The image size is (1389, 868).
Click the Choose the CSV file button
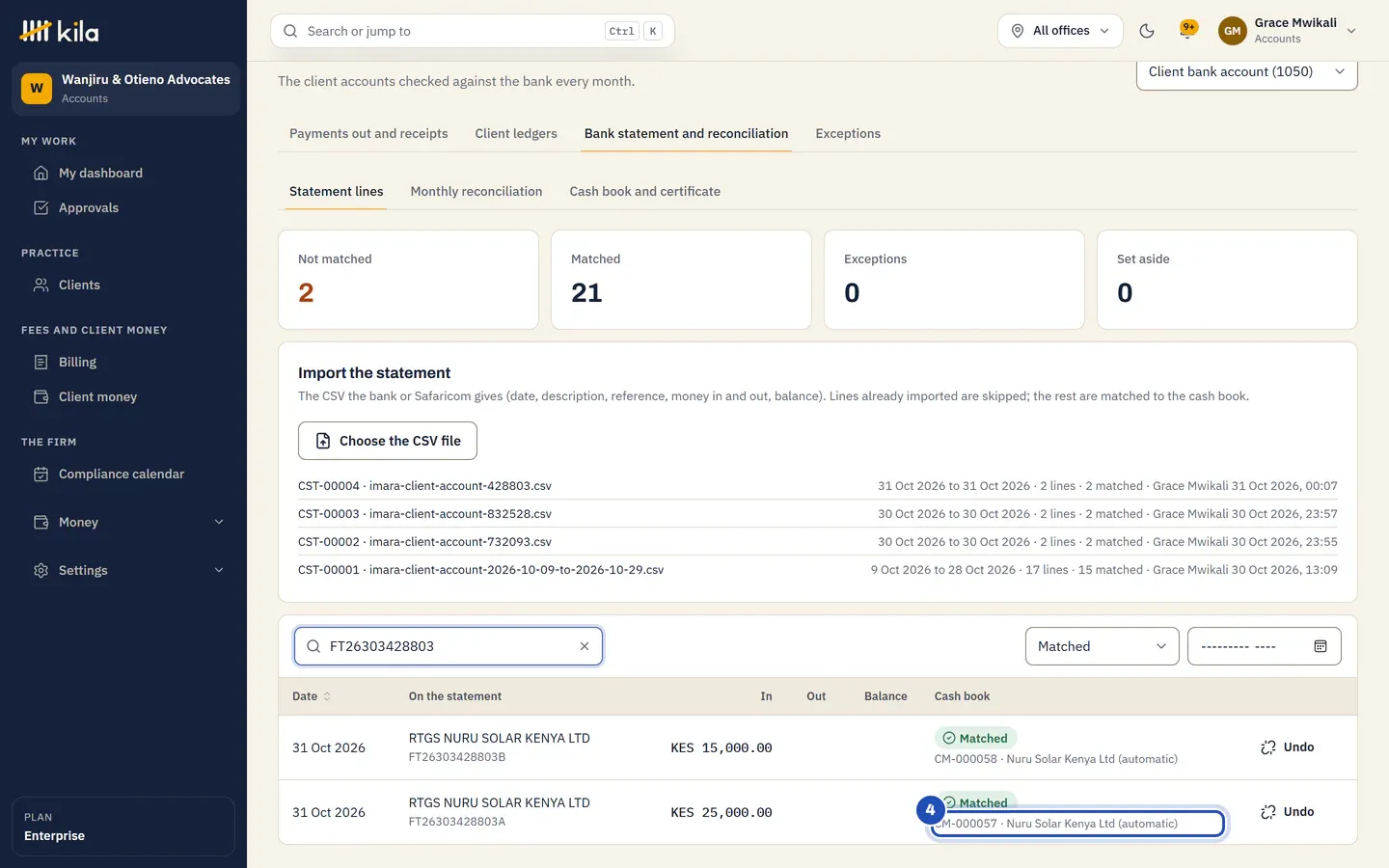pyautogui.click(x=388, y=441)
